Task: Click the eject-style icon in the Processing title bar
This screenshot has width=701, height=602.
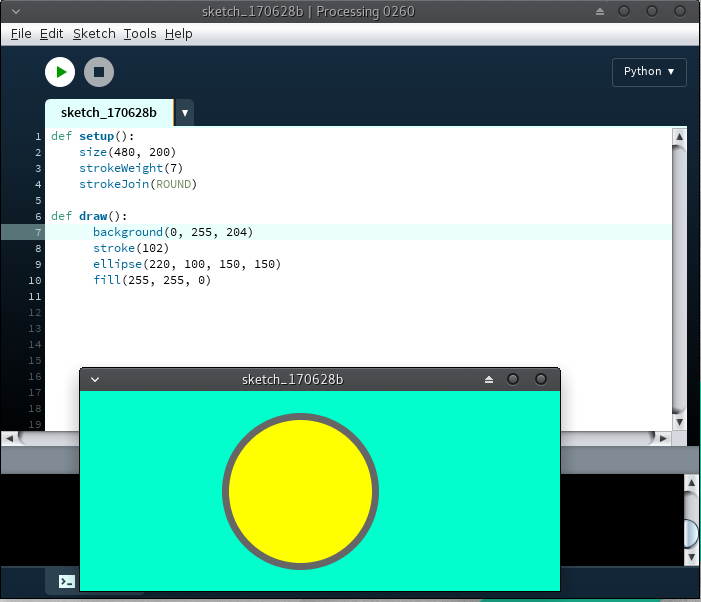Action: click(600, 12)
